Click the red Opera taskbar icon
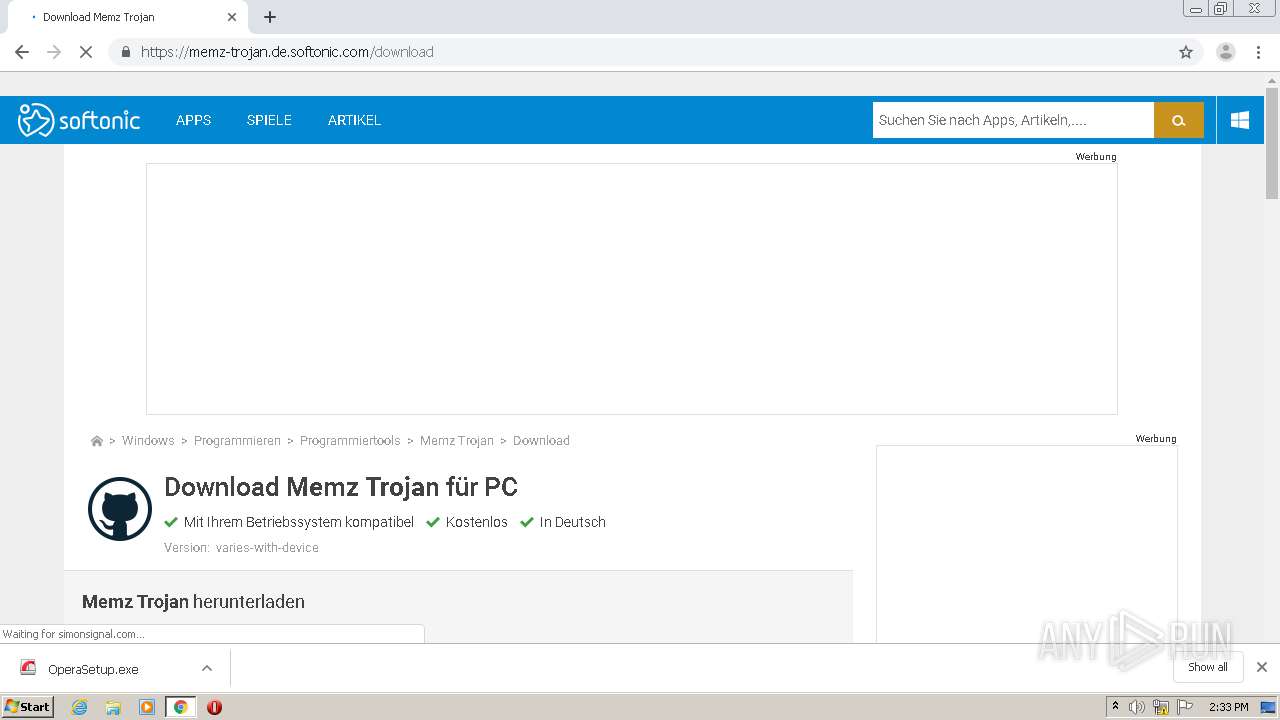The width and height of the screenshot is (1280, 720). click(214, 707)
